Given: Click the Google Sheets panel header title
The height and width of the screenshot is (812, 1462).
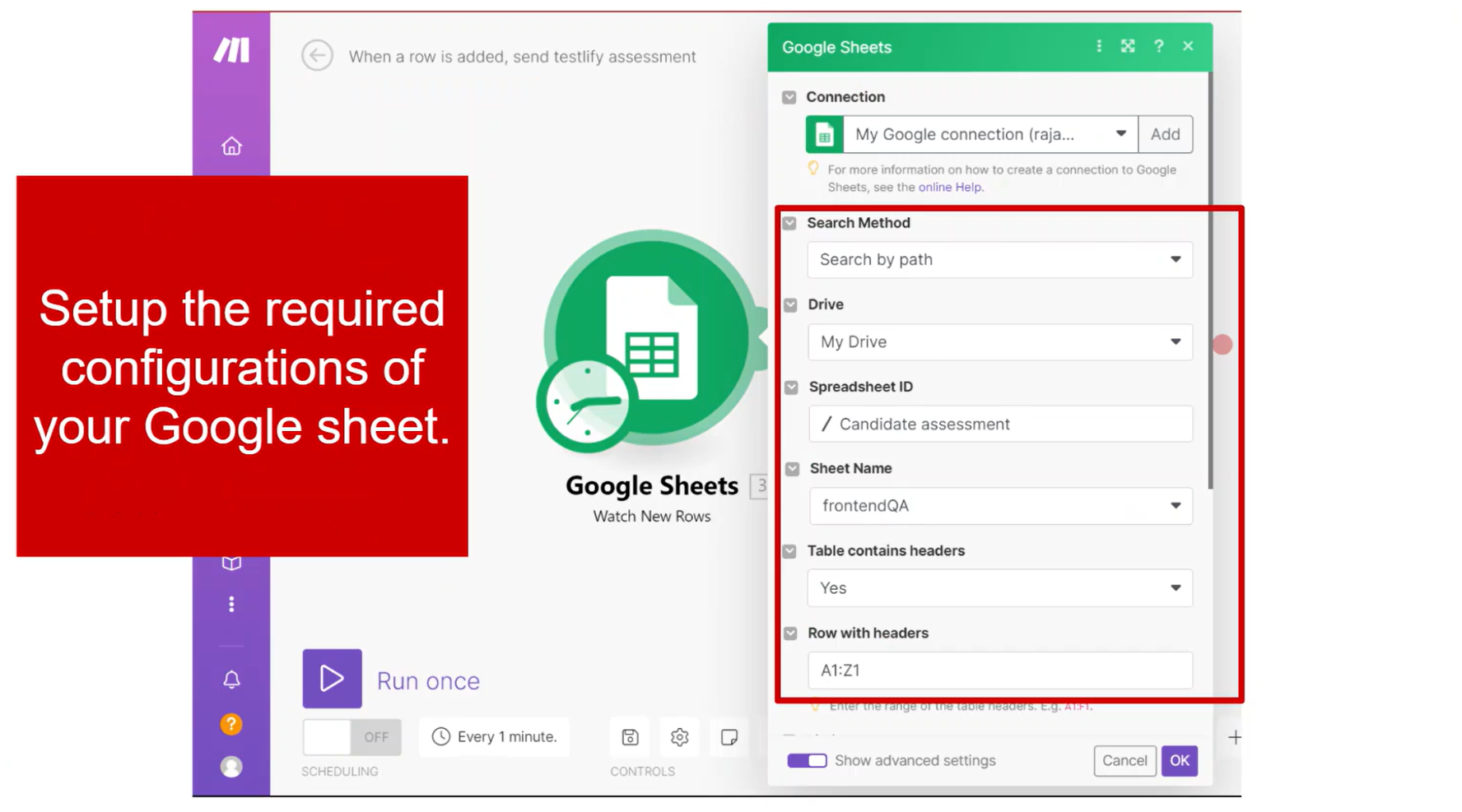Looking at the screenshot, I should [x=836, y=47].
